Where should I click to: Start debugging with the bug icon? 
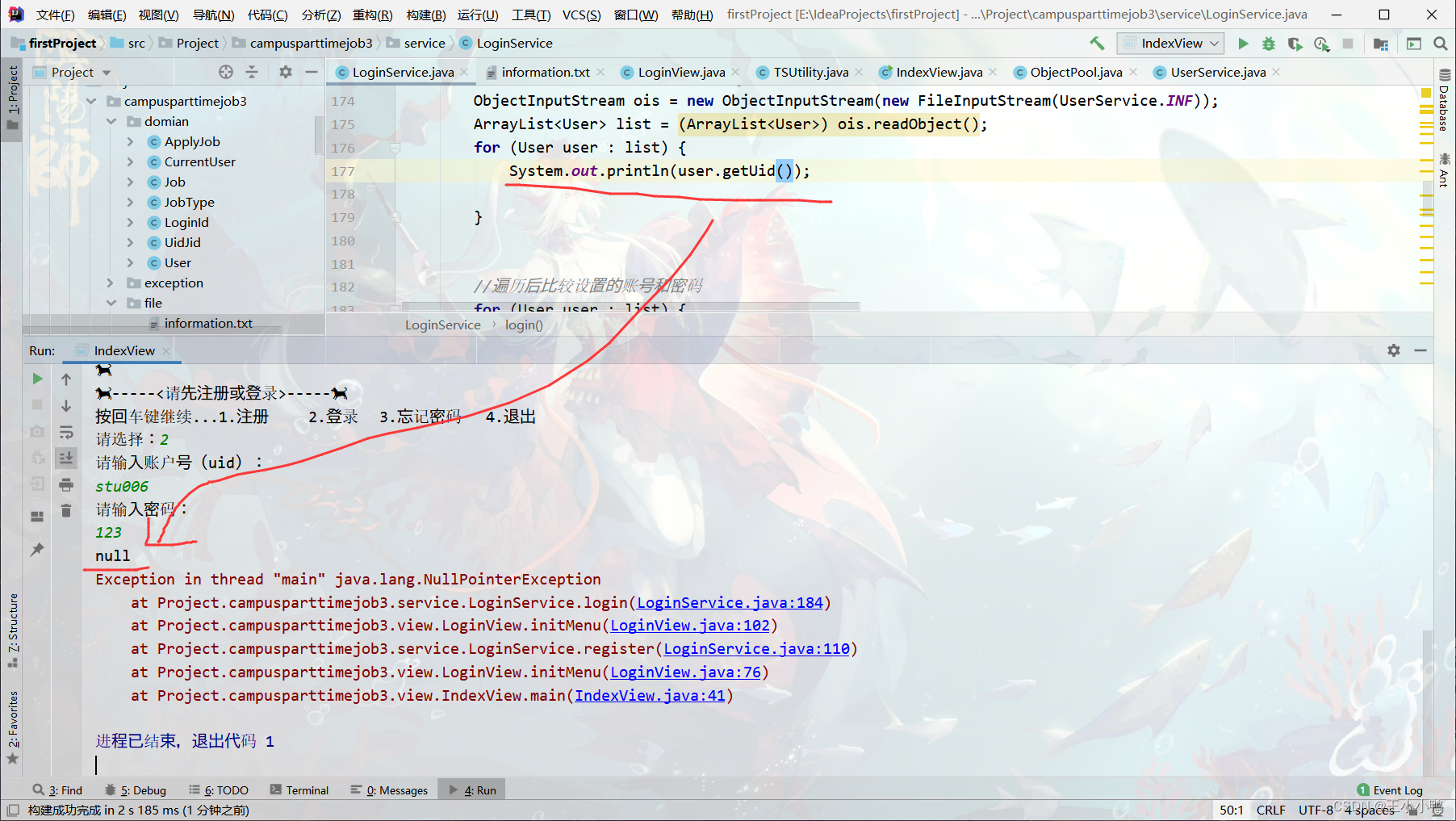1269,44
